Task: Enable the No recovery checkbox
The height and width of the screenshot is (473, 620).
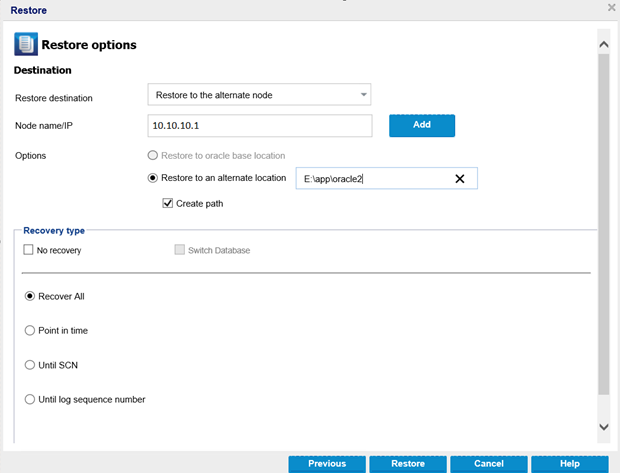Action: pyautogui.click(x=29, y=250)
